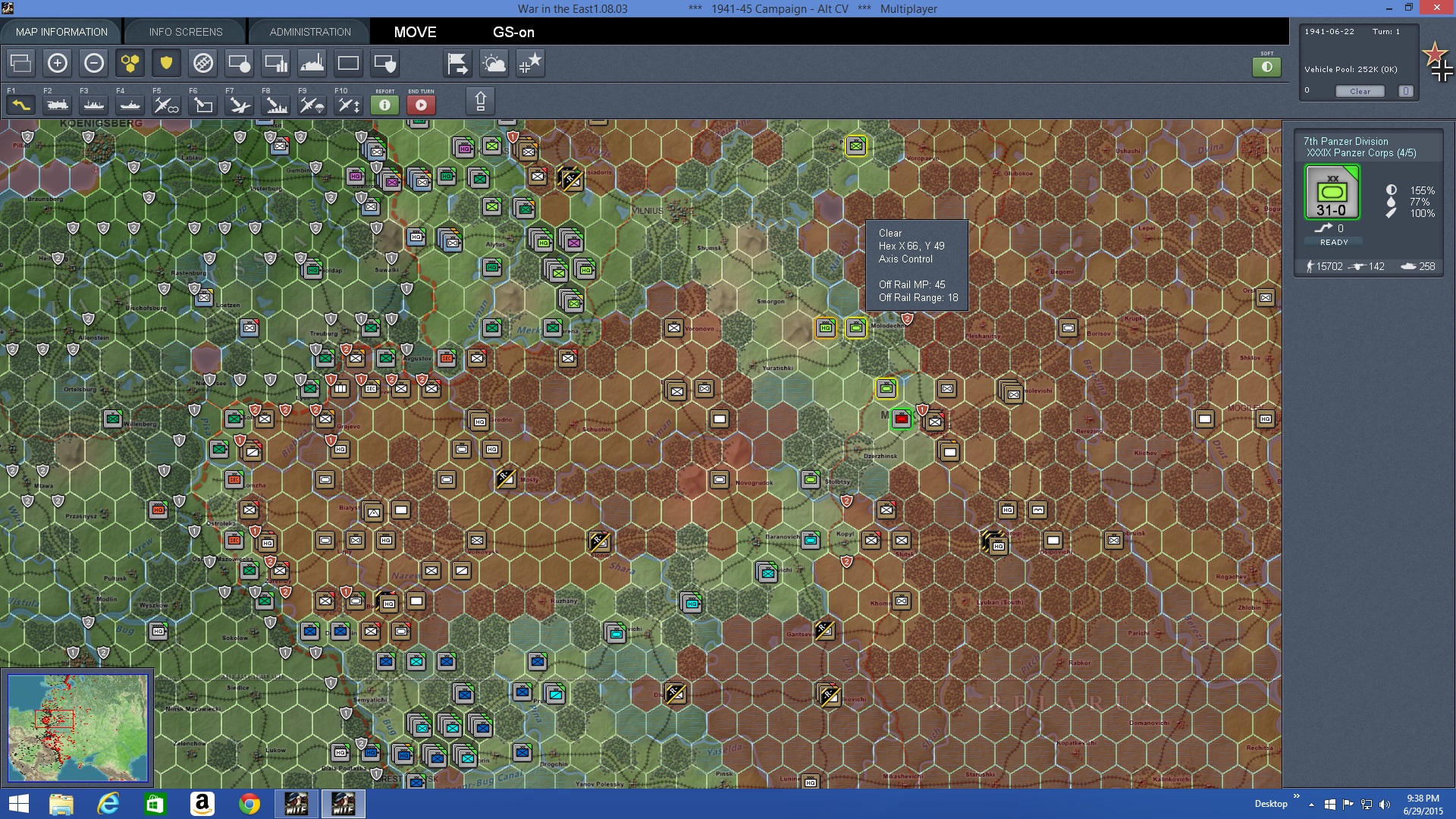Viewport: 1456px width, 819px height.
Task: Toggle the yellow shield fortification display
Action: point(167,63)
